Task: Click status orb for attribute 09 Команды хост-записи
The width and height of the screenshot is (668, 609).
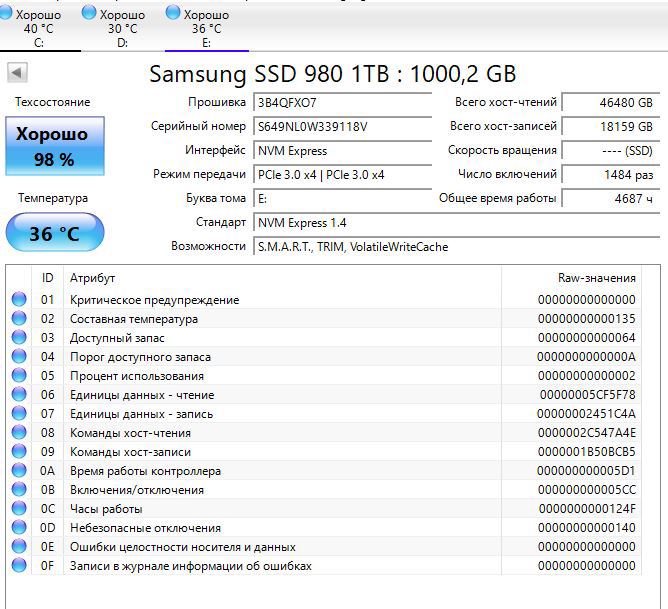Action: coord(19,451)
